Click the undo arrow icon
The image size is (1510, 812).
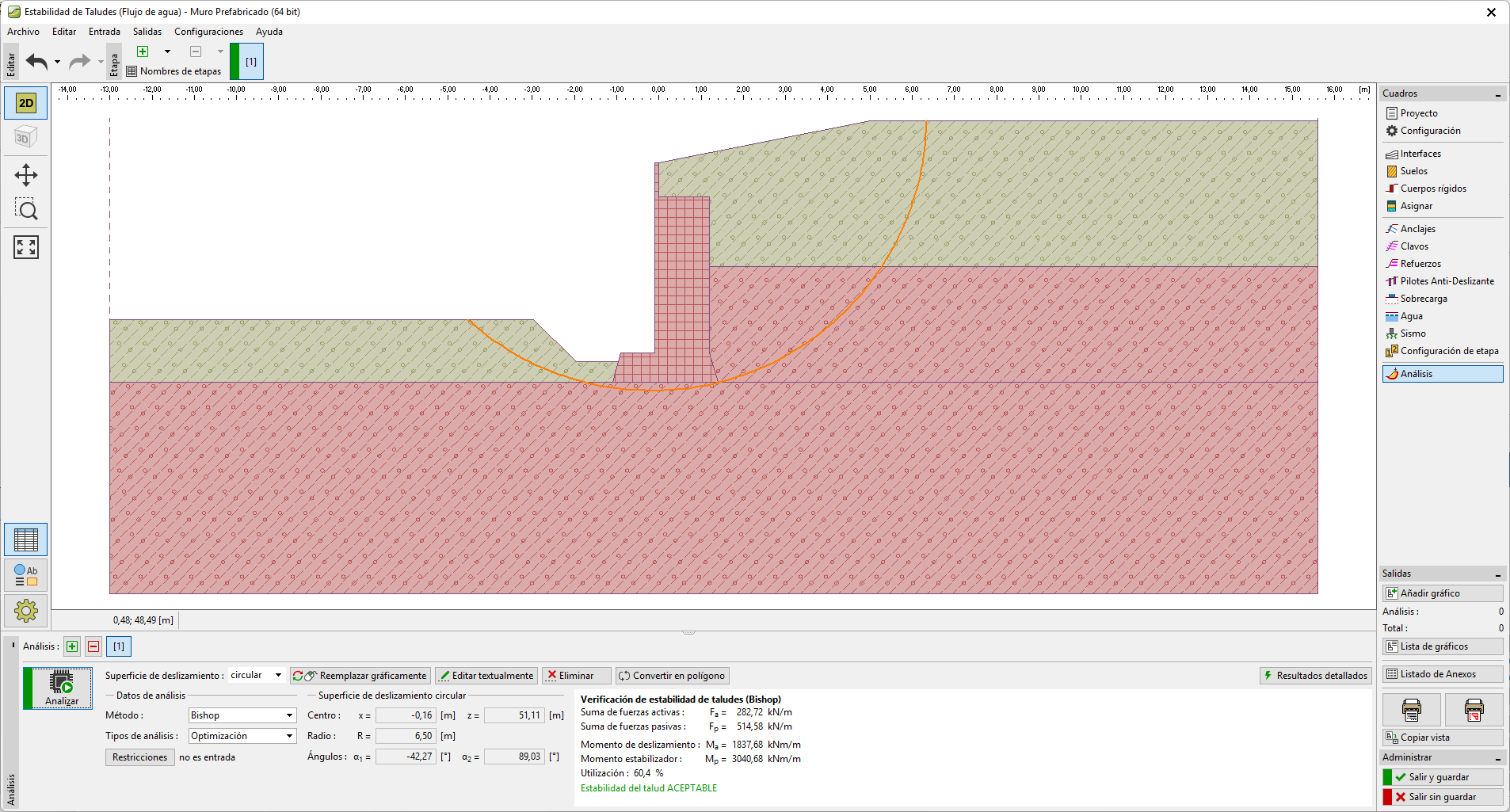point(36,61)
